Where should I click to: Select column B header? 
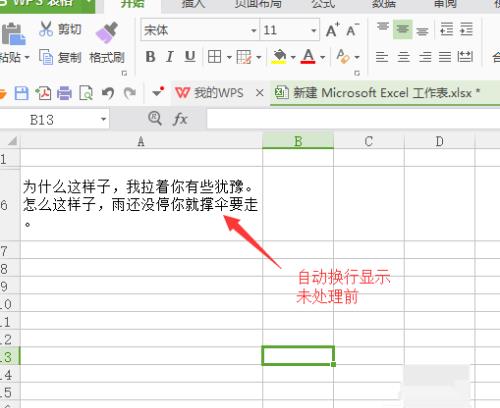coord(298,141)
